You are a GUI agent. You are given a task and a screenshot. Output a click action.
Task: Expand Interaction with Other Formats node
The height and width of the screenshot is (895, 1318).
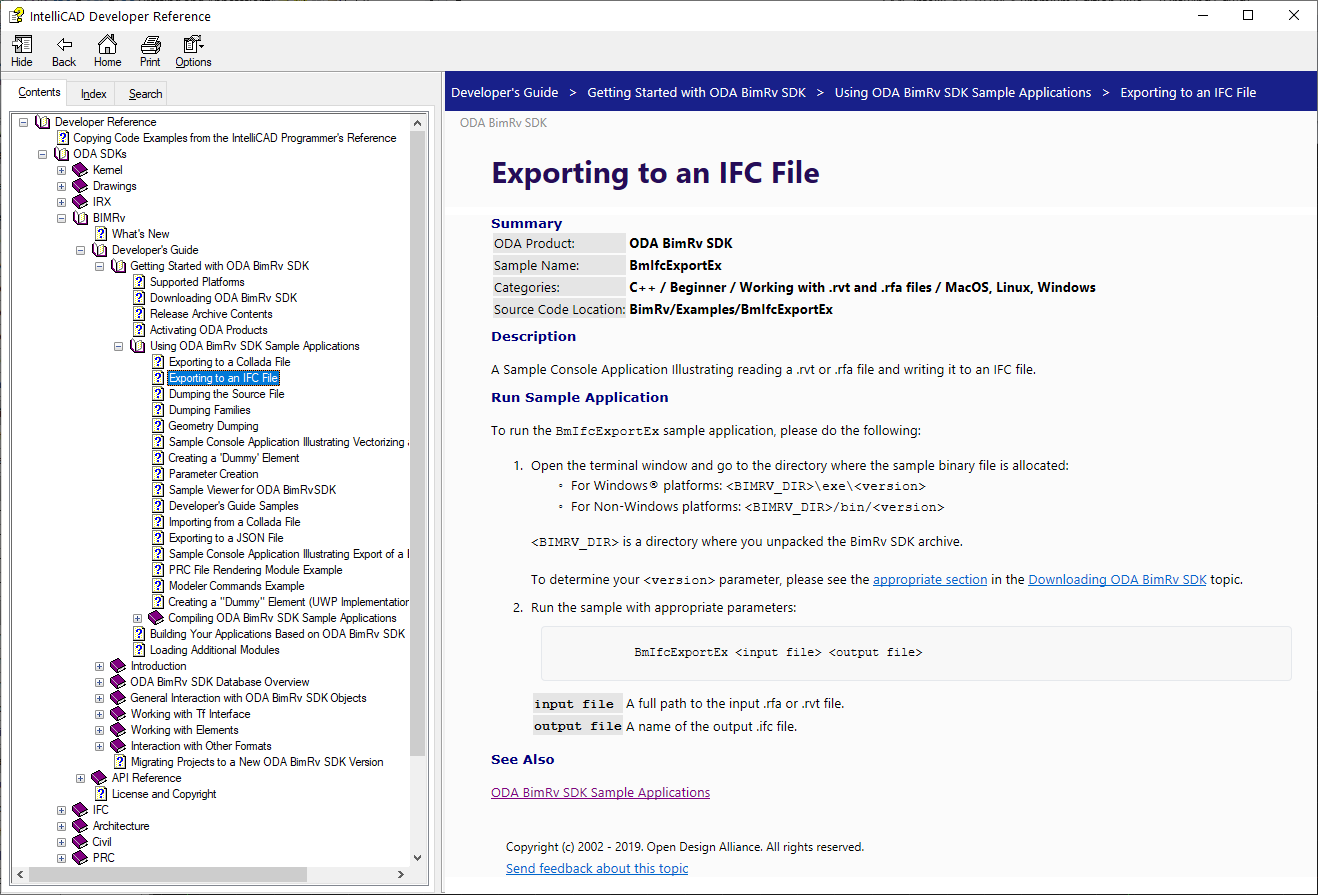(99, 746)
